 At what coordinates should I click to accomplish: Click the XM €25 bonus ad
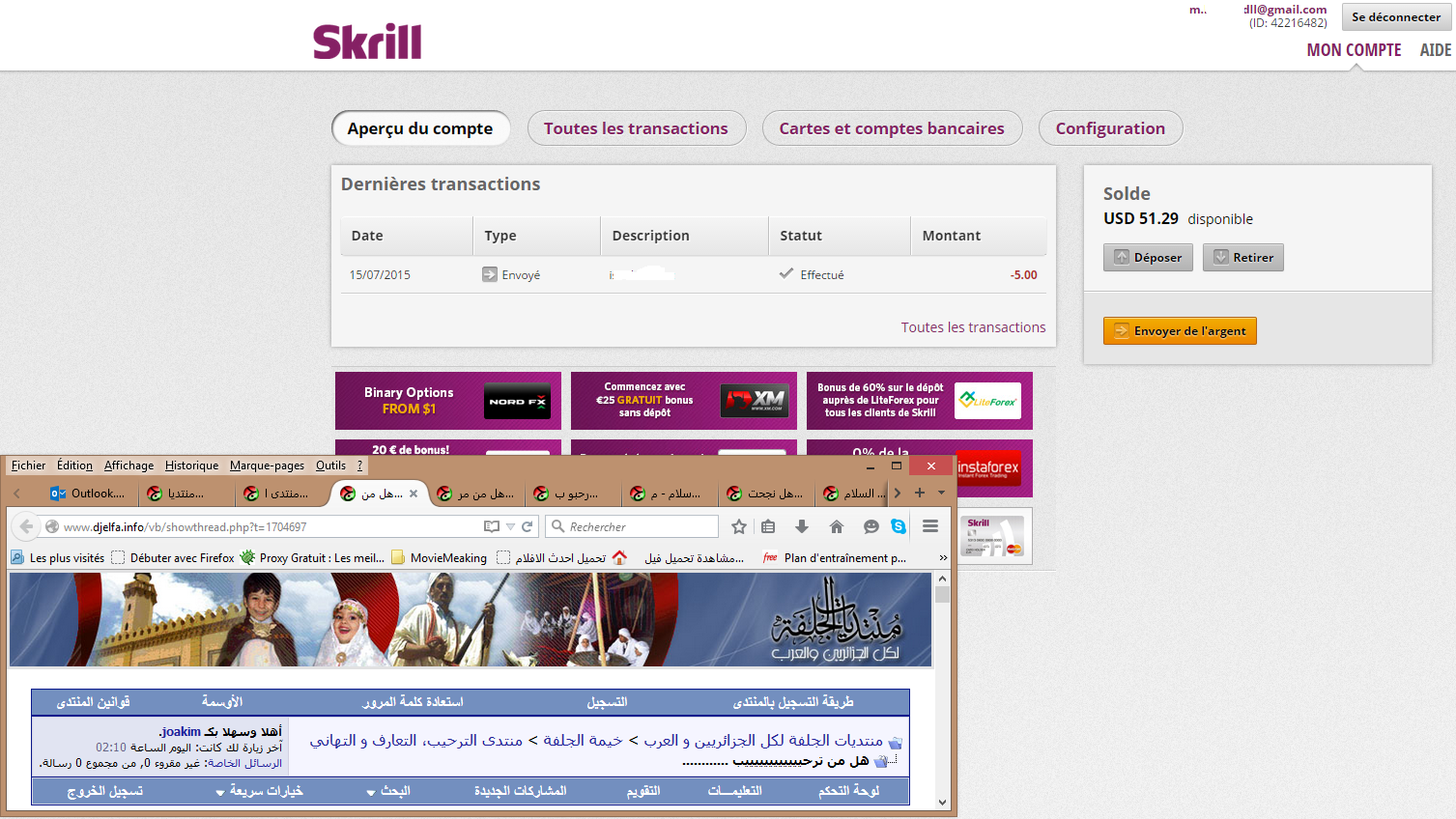684,401
